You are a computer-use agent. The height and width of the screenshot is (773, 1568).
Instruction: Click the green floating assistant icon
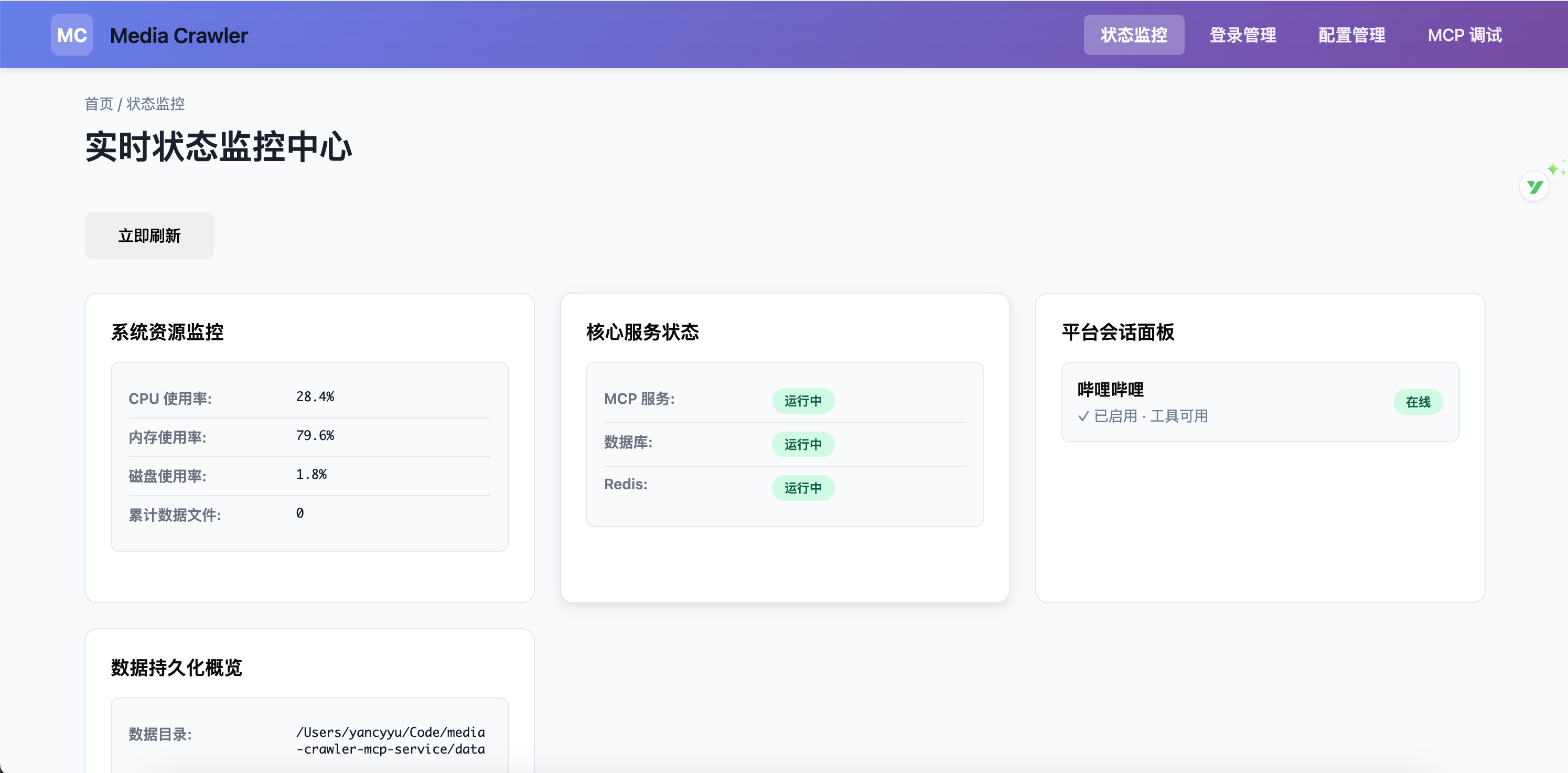(x=1534, y=186)
